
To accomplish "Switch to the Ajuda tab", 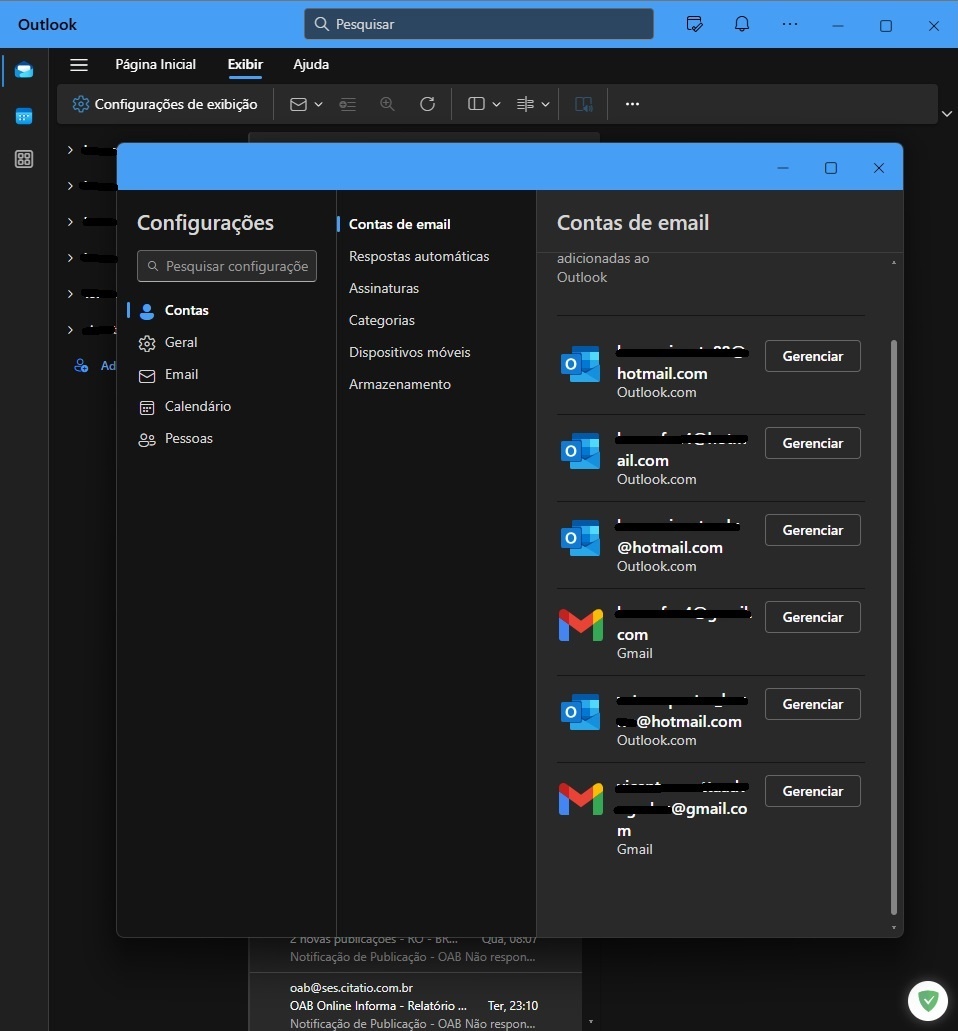I will click(311, 64).
